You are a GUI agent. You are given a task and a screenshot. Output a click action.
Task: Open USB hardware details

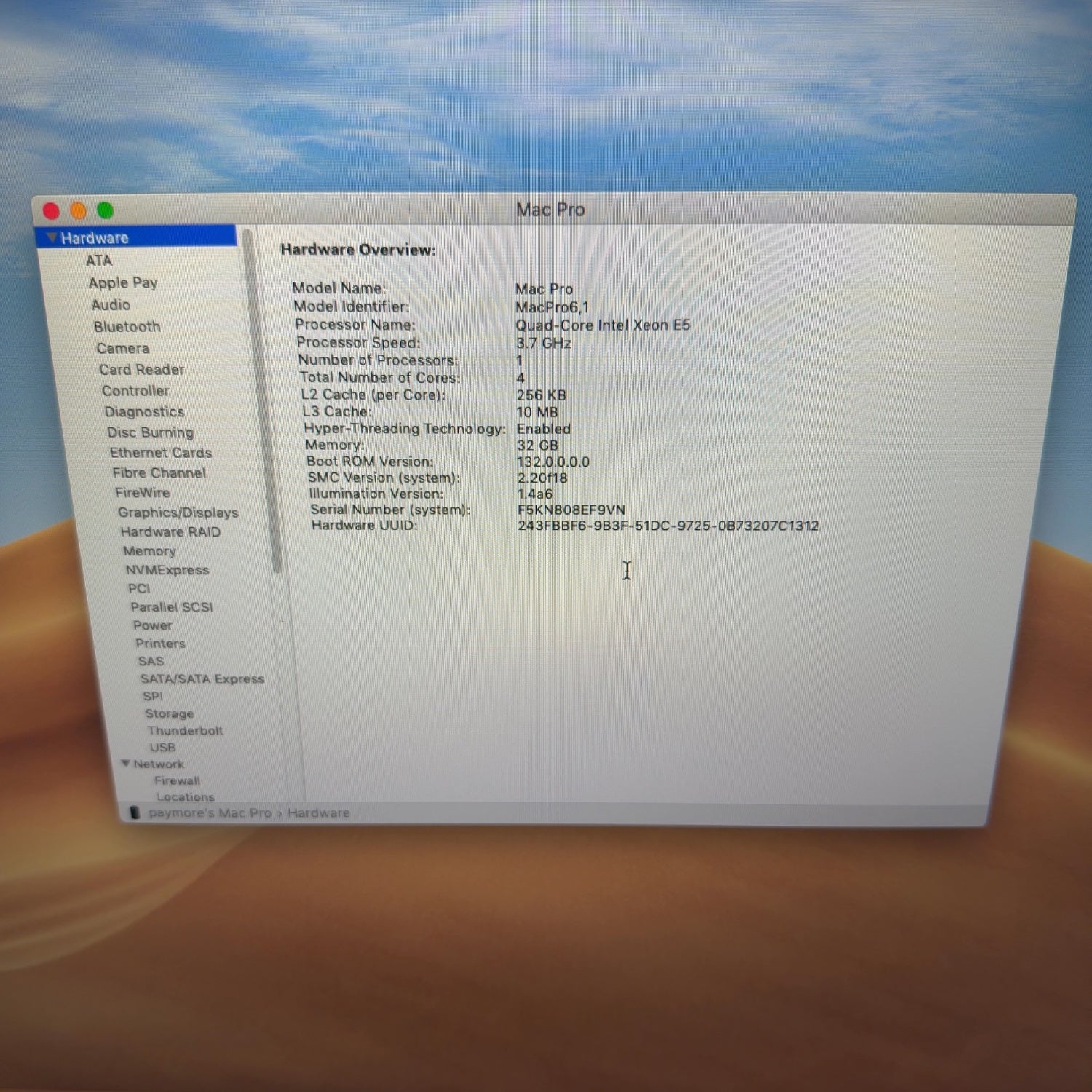[162, 748]
